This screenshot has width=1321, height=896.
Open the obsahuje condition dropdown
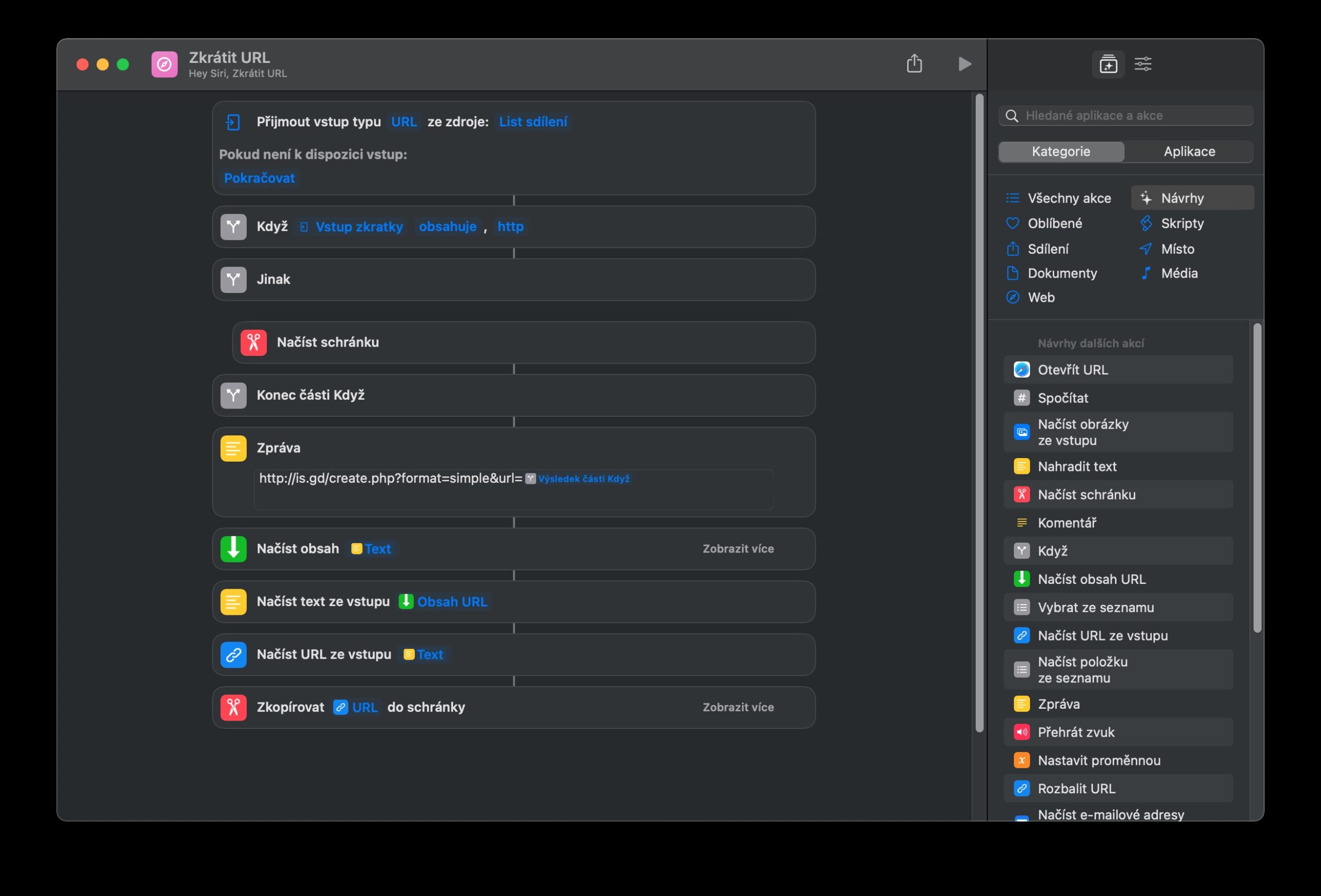click(447, 226)
